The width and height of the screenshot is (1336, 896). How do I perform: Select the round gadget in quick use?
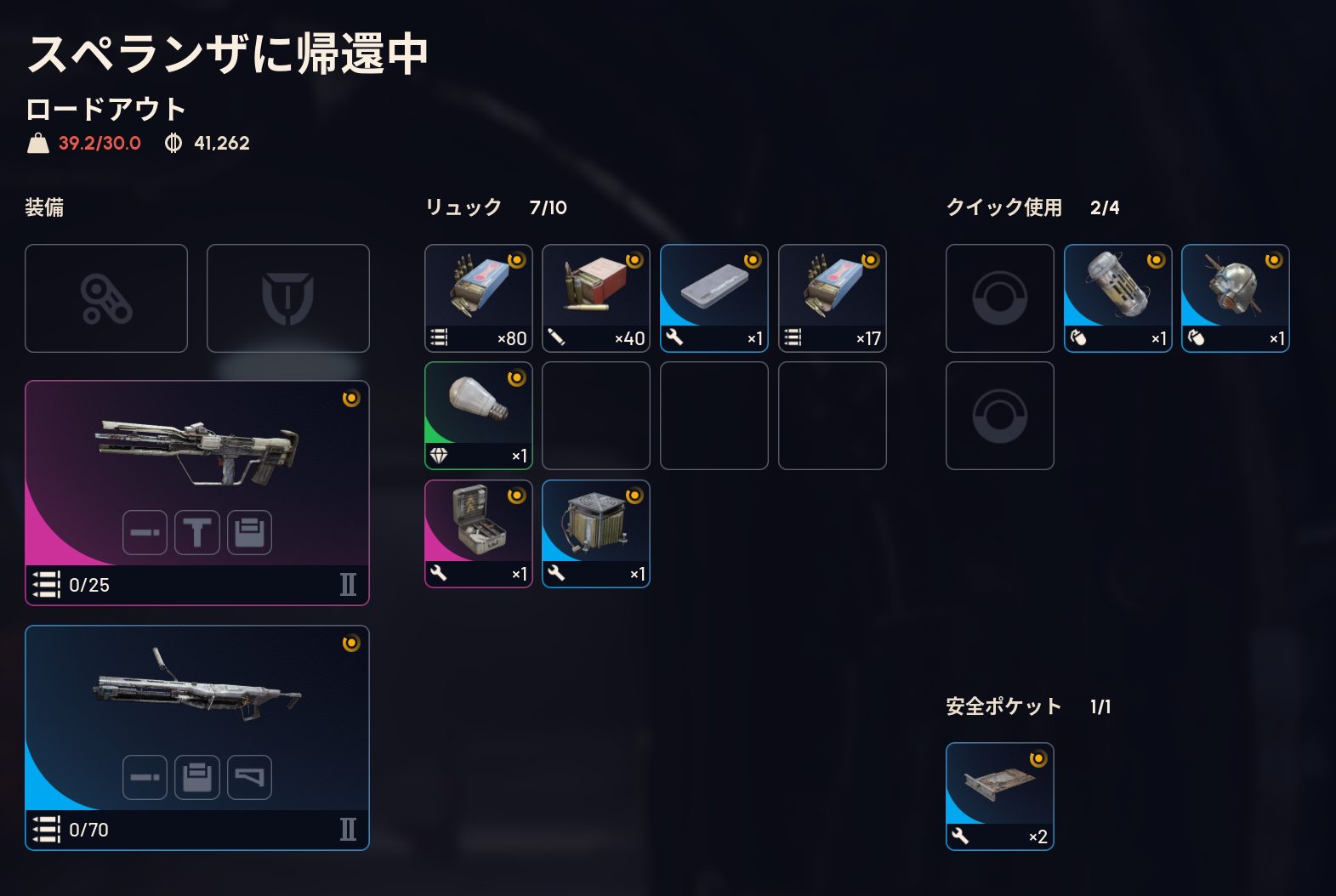tap(1236, 298)
